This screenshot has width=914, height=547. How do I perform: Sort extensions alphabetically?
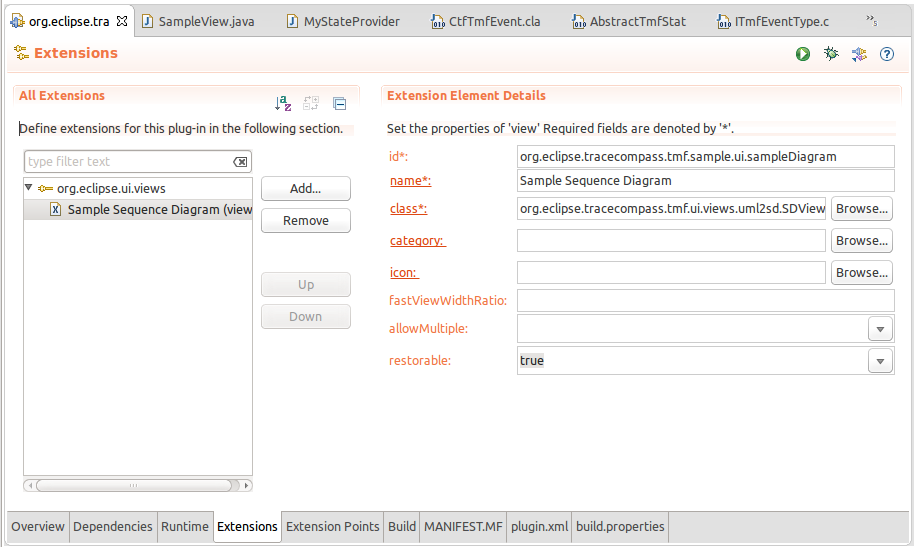click(x=283, y=103)
